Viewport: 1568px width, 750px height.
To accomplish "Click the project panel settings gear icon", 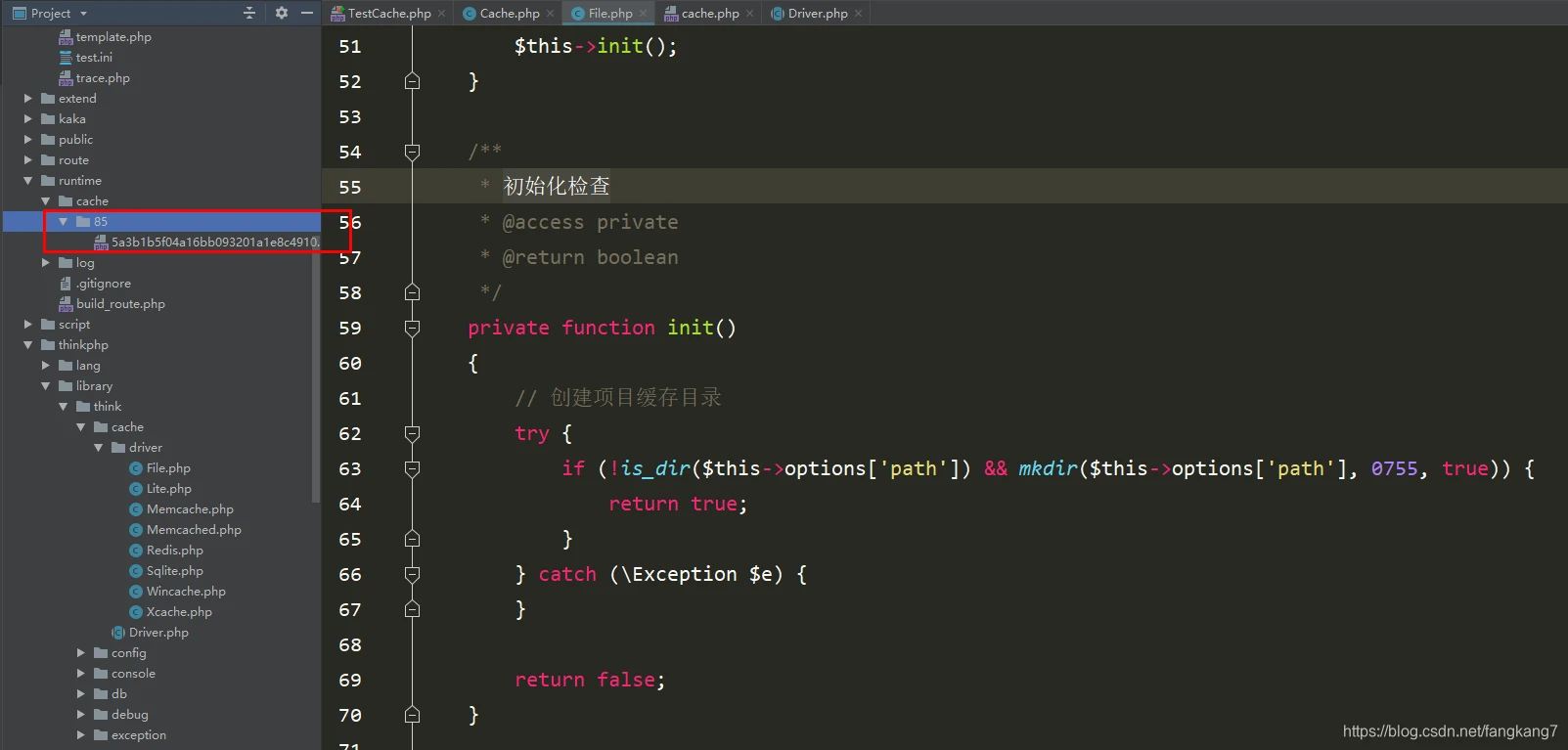I will pos(282,13).
